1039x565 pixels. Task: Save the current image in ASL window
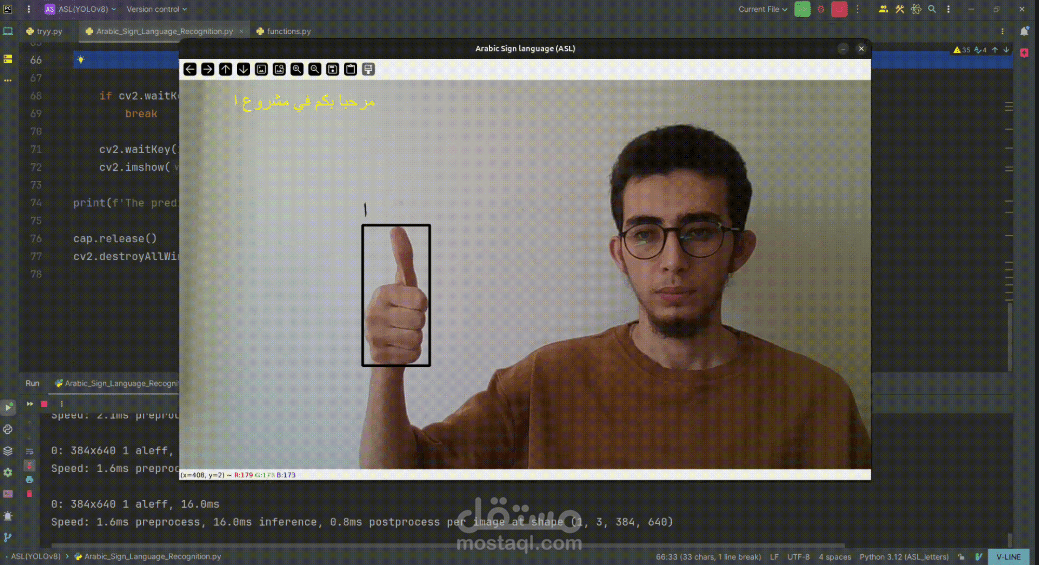click(x=333, y=70)
